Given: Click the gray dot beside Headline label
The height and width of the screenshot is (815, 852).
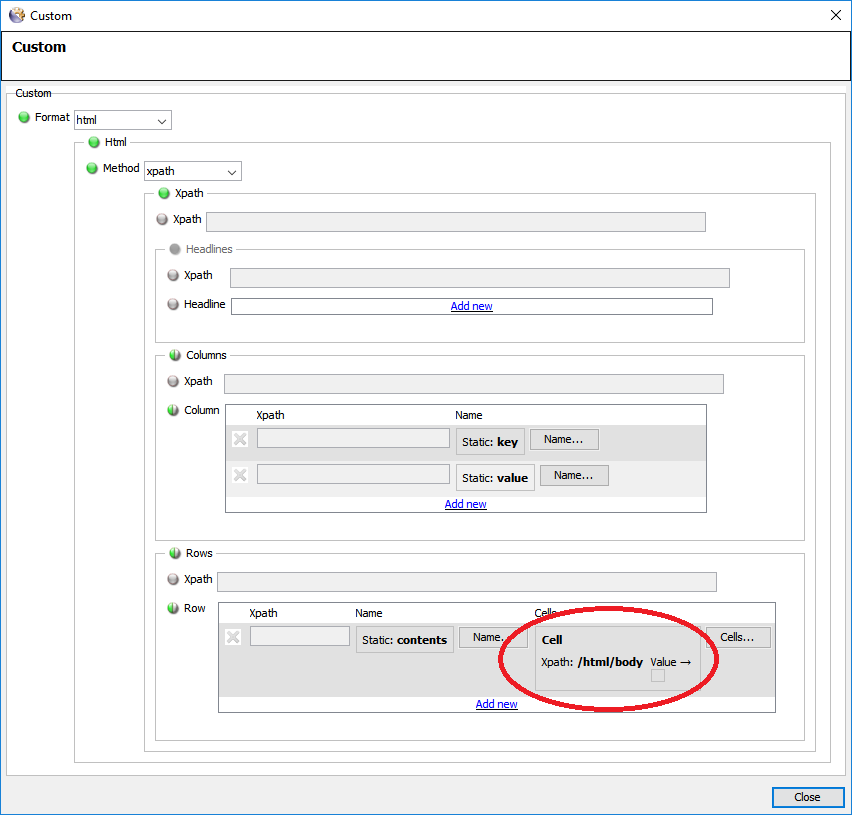Looking at the screenshot, I should click(173, 304).
